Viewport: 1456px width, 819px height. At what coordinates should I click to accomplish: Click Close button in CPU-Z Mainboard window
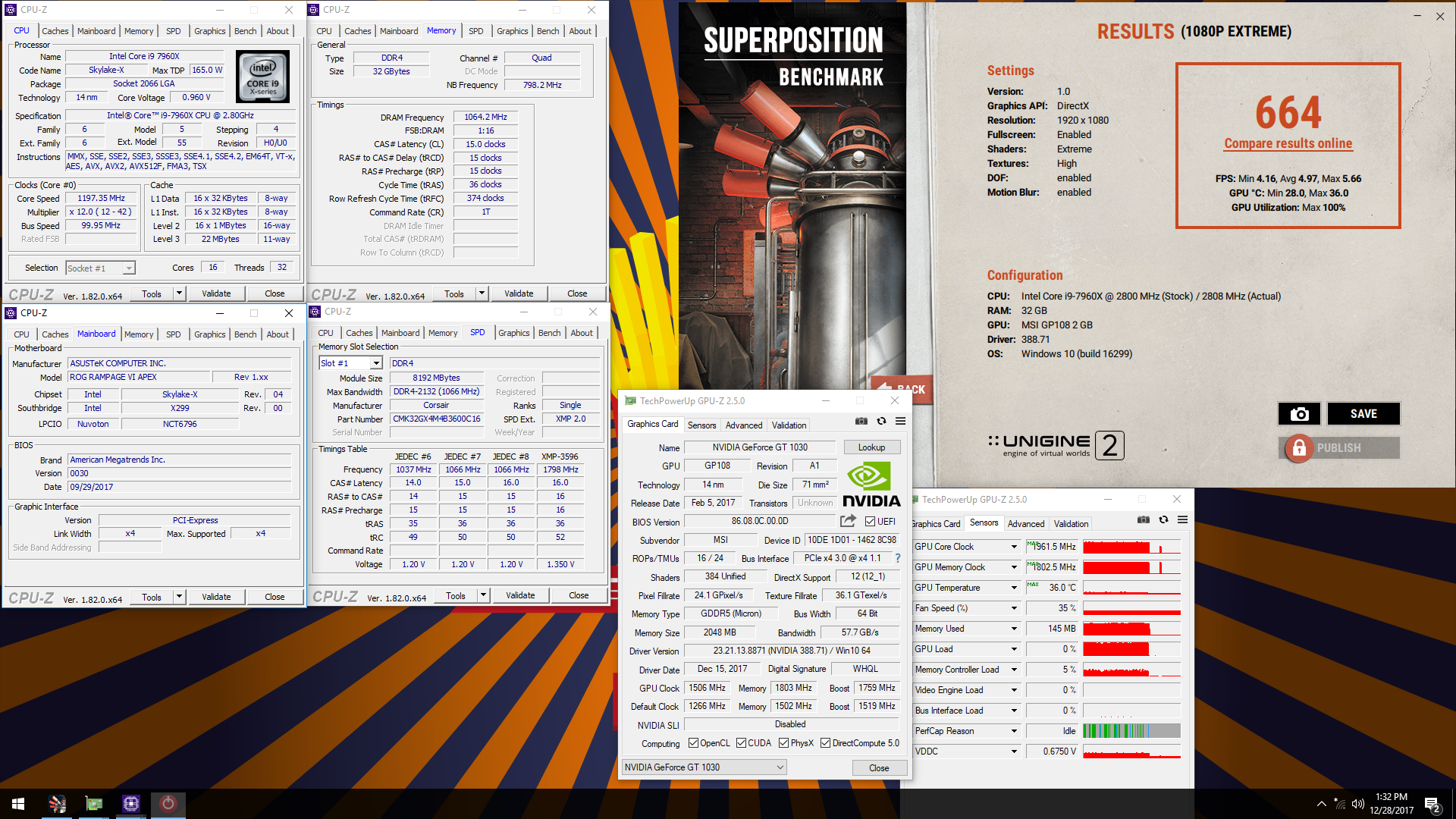pyautogui.click(x=275, y=597)
